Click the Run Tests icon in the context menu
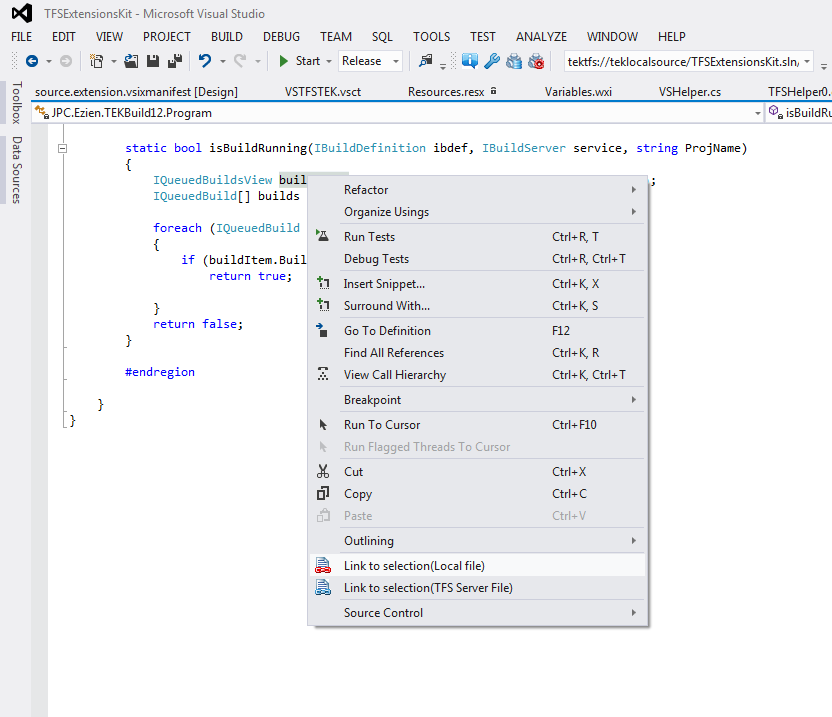The height and width of the screenshot is (717, 832). [322, 237]
